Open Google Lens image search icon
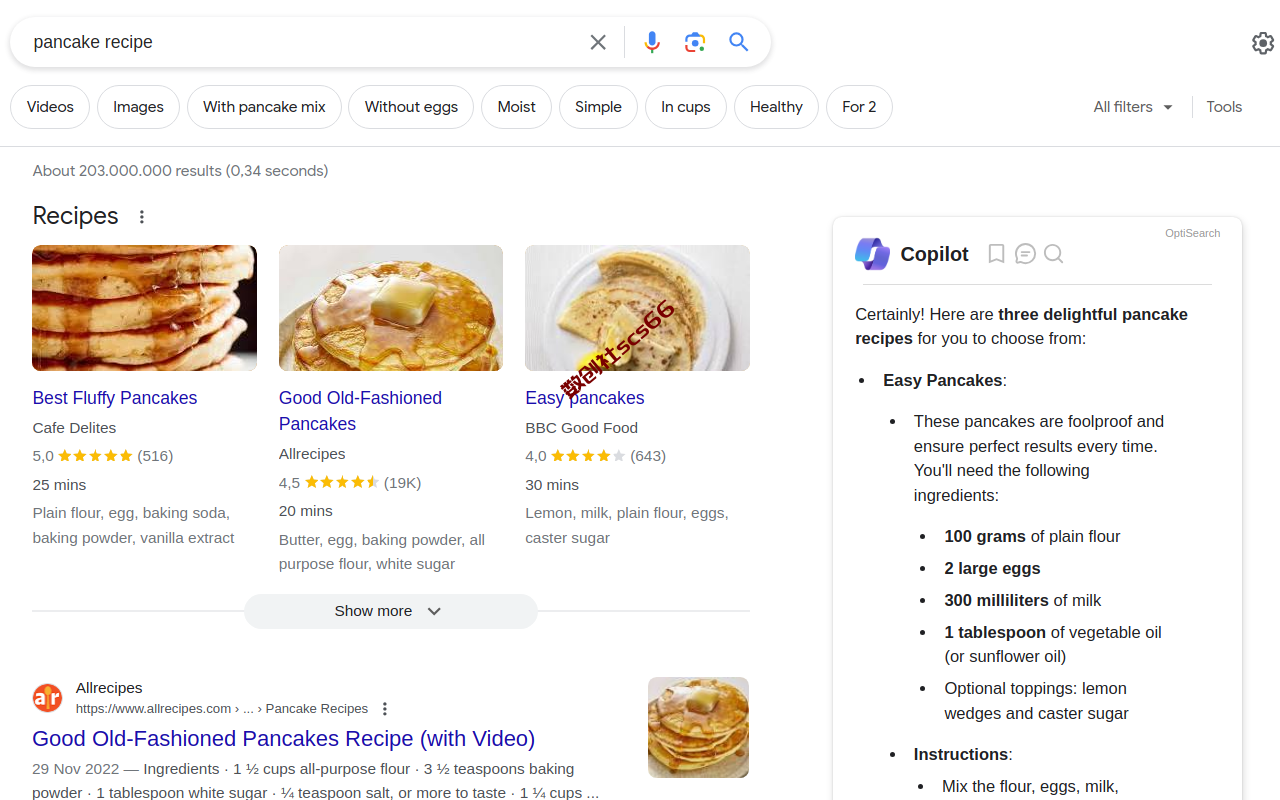 [x=695, y=42]
